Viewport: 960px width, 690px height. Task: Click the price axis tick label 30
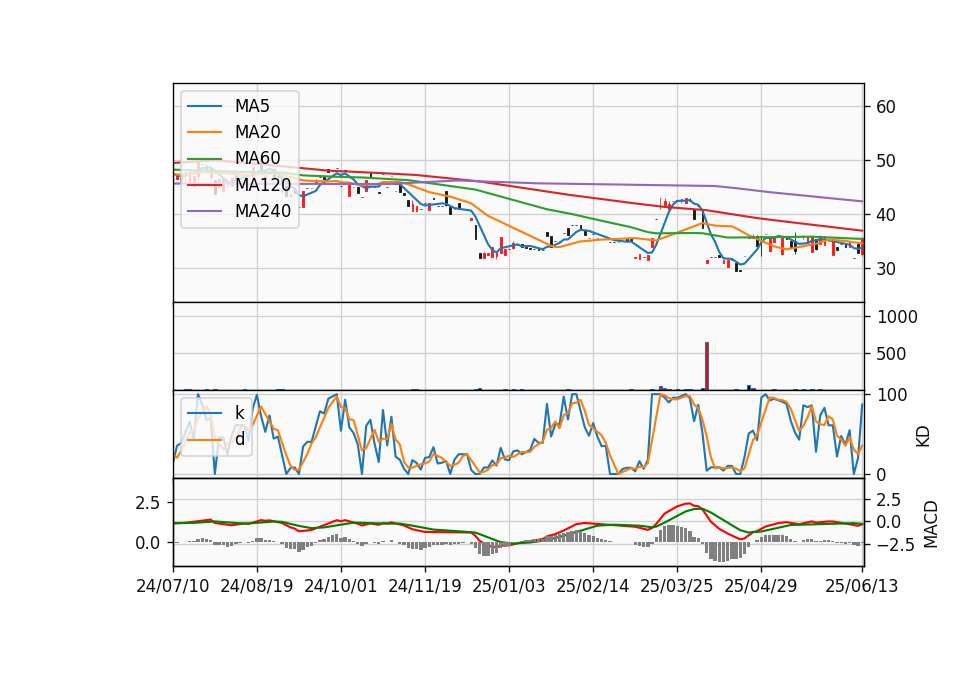[885, 269]
